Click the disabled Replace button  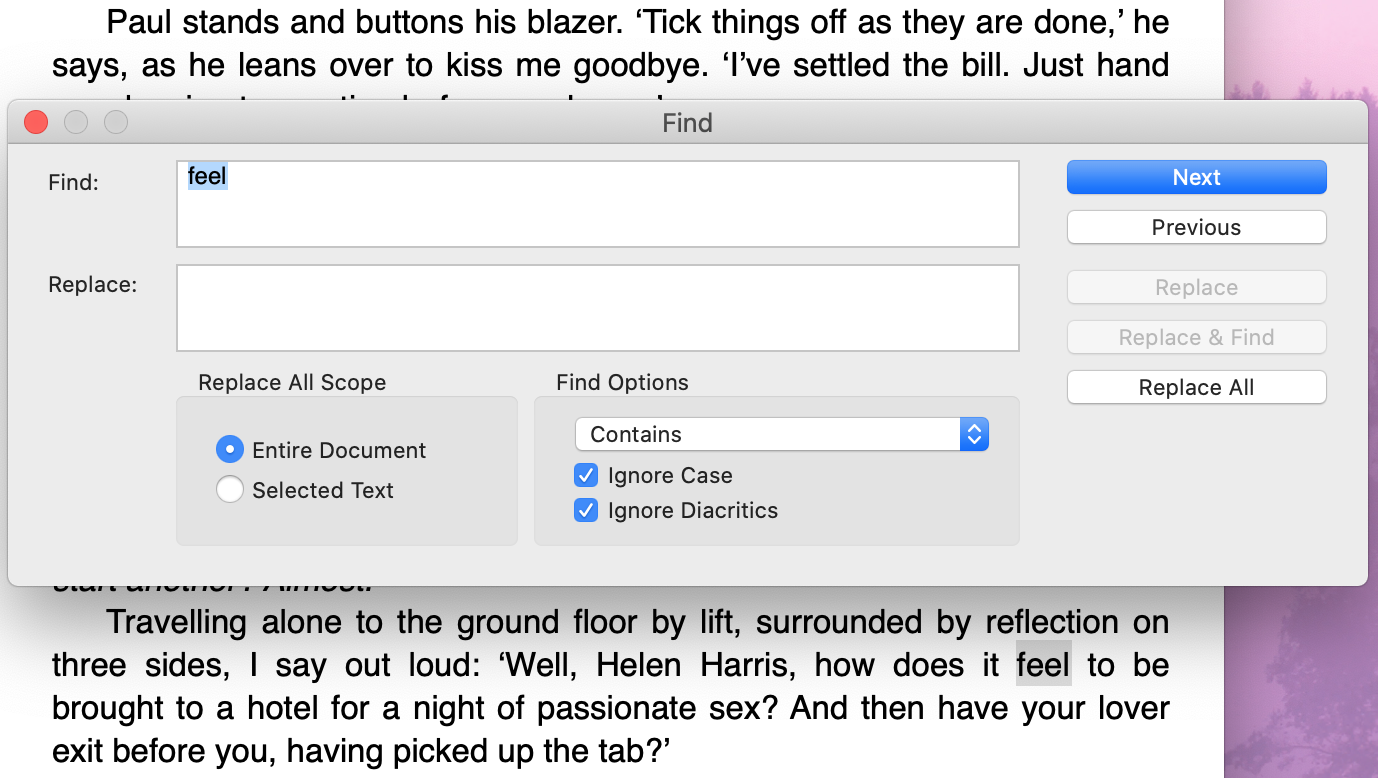click(1196, 287)
